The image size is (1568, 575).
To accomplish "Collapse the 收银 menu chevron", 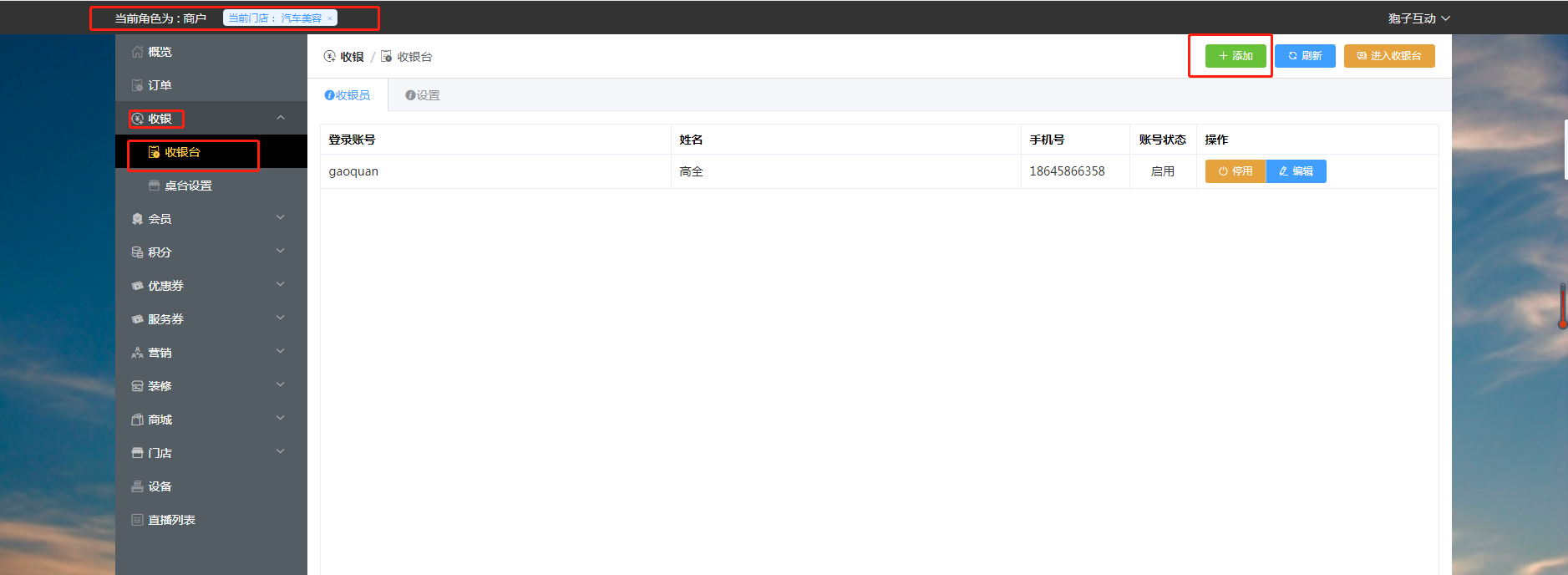I will point(281,118).
